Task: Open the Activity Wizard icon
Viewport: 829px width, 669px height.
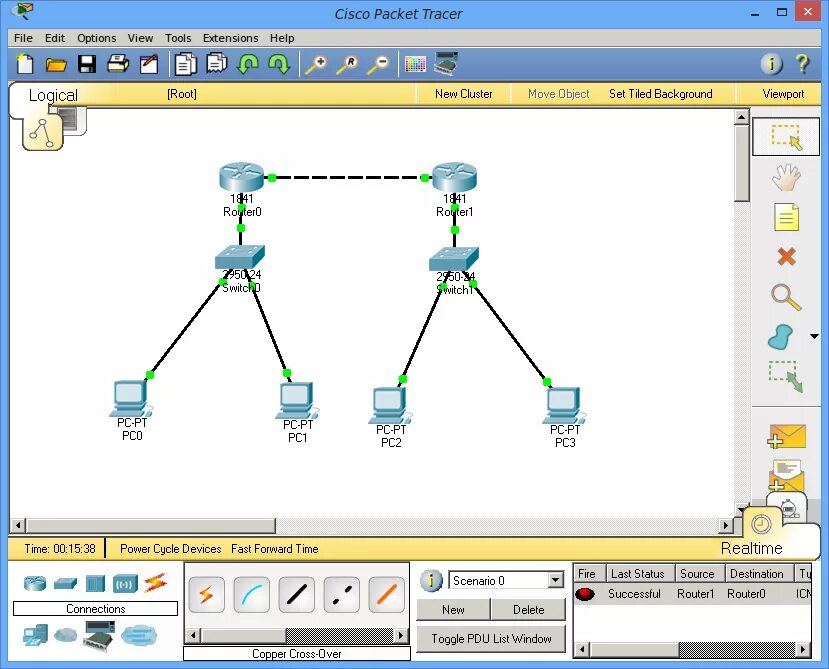Action: pos(149,64)
